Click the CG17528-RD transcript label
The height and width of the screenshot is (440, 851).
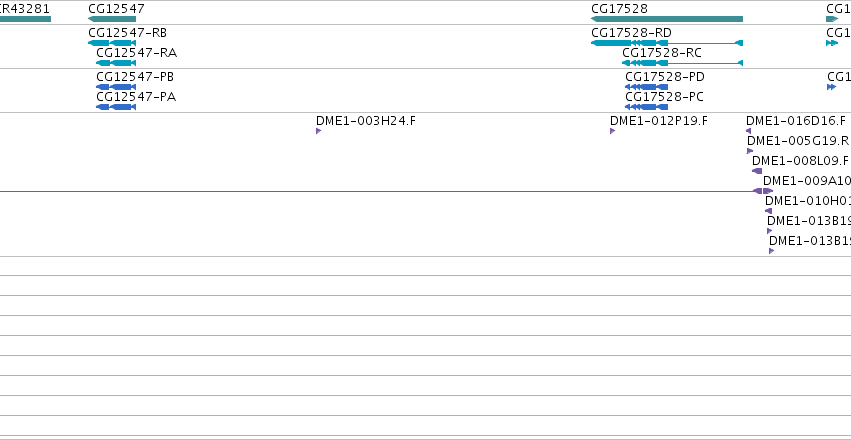[x=631, y=33]
